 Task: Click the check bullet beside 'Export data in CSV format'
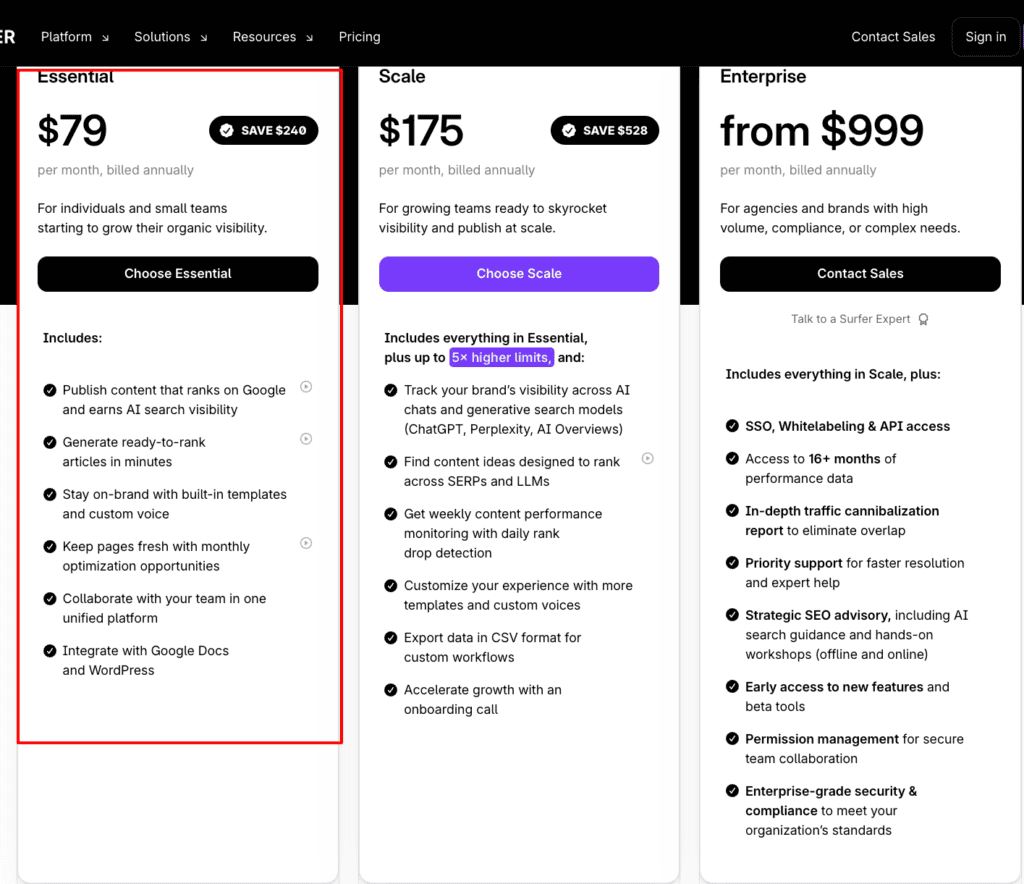(390, 638)
